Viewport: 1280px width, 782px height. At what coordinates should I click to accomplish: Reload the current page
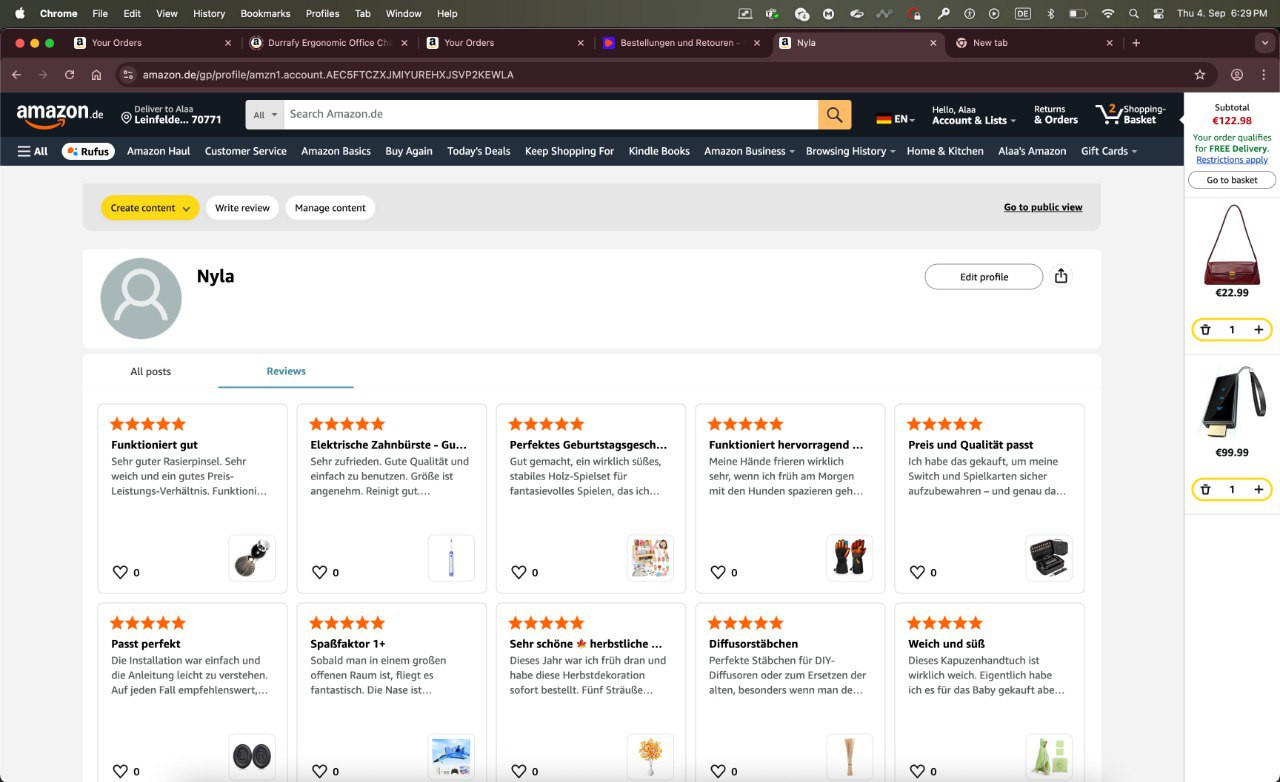[x=69, y=75]
